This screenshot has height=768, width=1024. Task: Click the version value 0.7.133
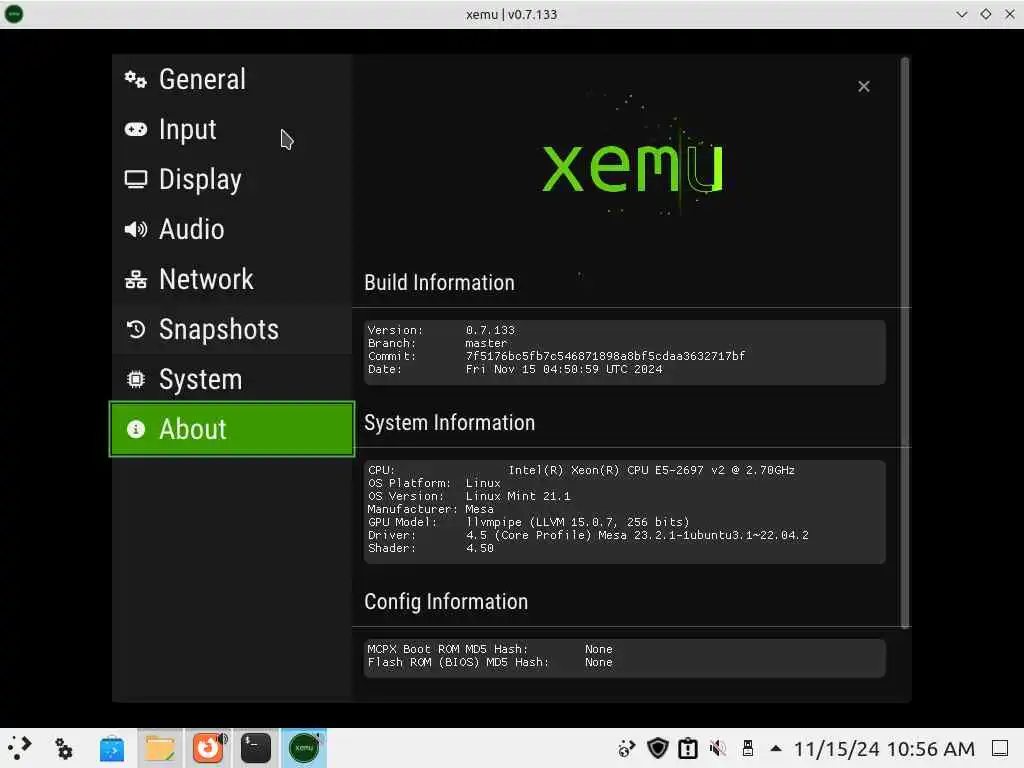coord(490,330)
